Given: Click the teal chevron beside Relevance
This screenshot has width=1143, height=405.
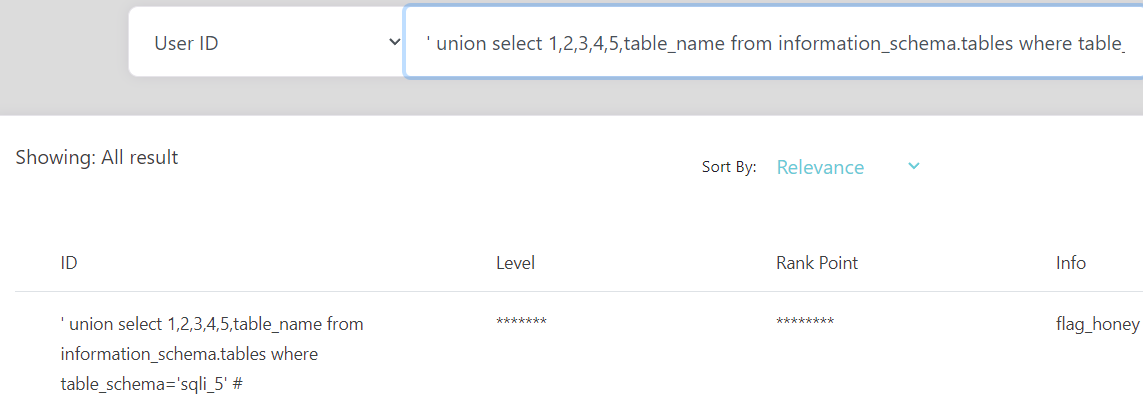Looking at the screenshot, I should pyautogui.click(x=913, y=167).
